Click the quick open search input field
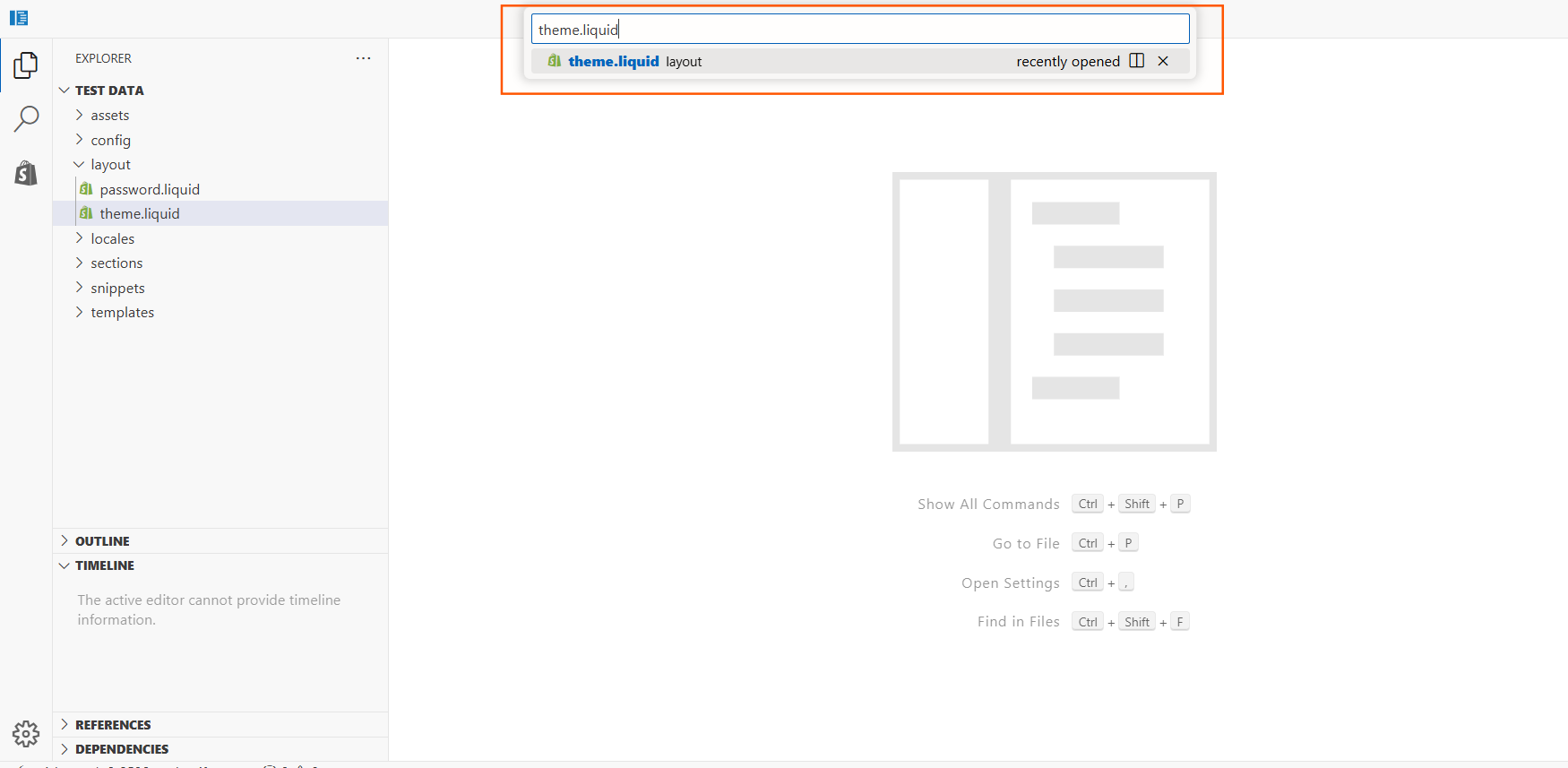This screenshot has height=768, width=1568. 860,30
